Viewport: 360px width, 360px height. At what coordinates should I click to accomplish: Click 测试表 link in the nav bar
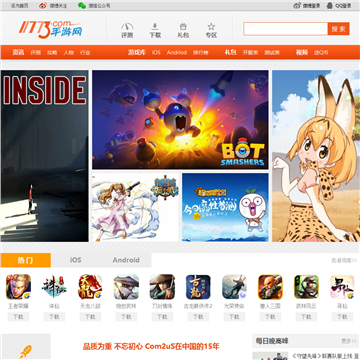[272, 53]
